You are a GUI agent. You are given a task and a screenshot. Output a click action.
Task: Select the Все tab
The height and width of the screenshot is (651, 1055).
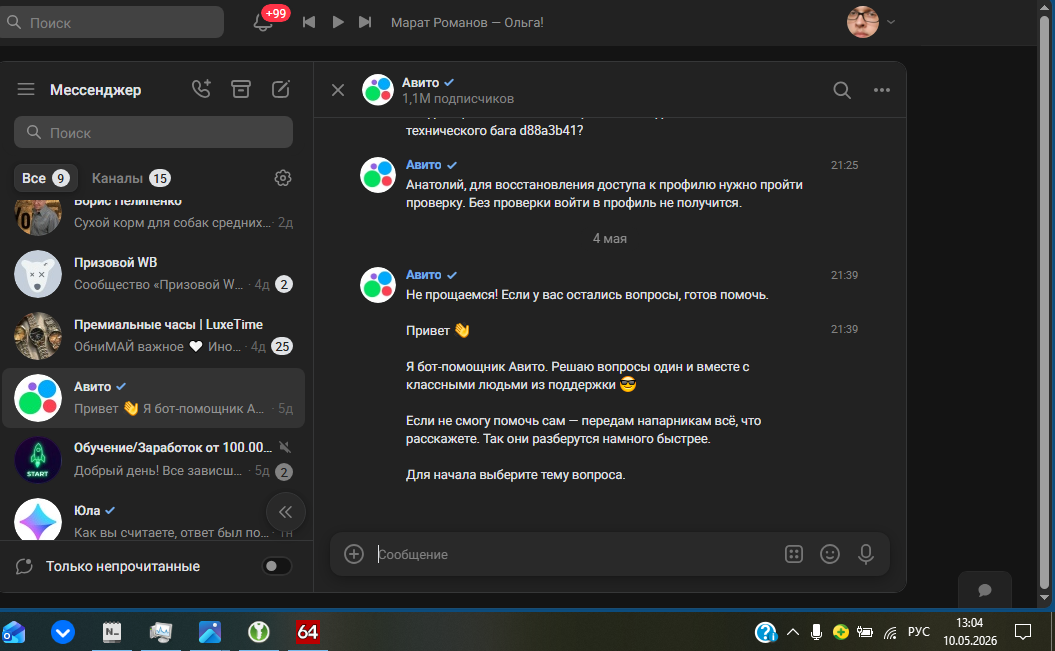click(45, 178)
